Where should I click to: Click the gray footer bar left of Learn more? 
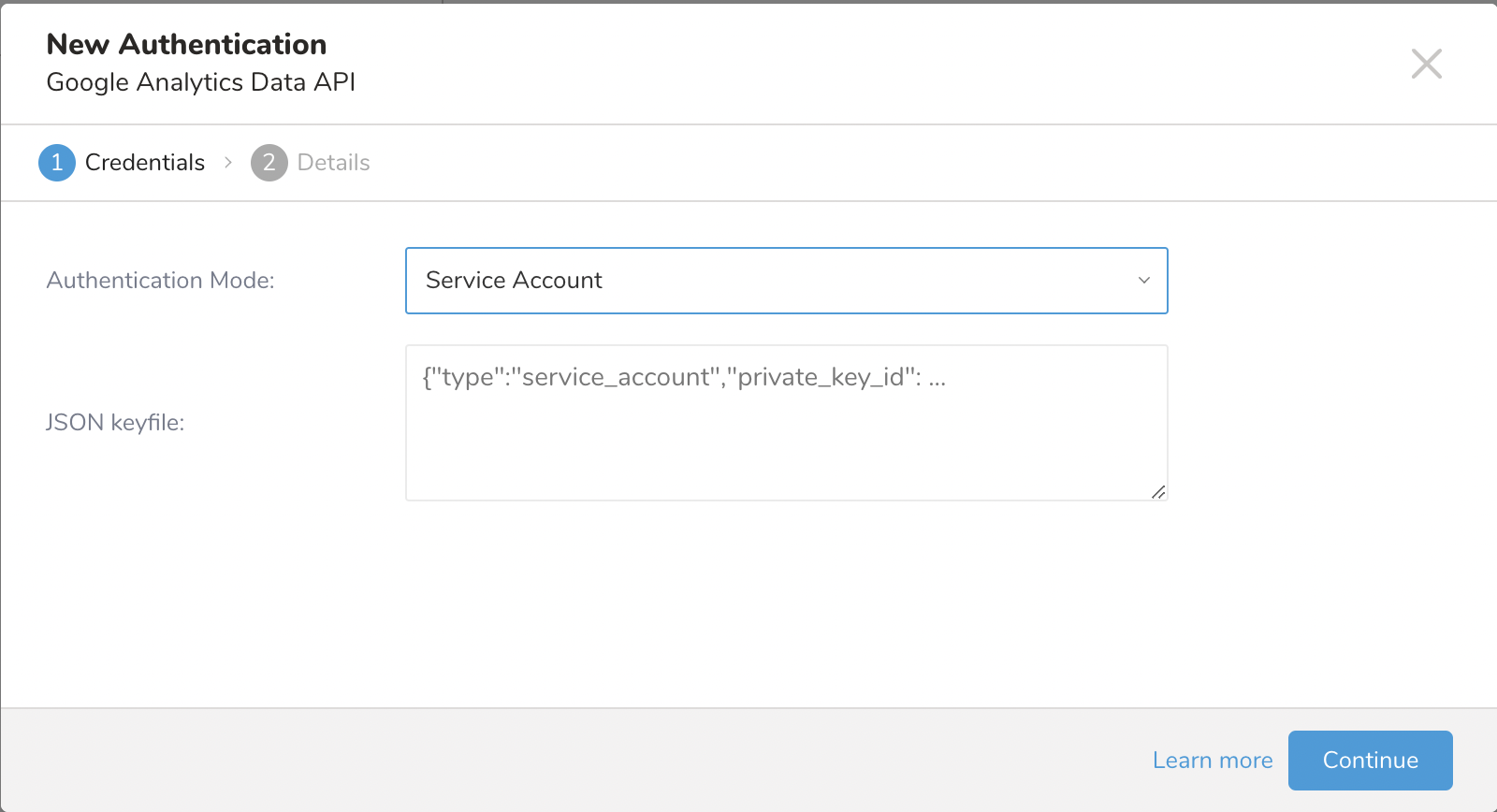pyautogui.click(x=561, y=761)
